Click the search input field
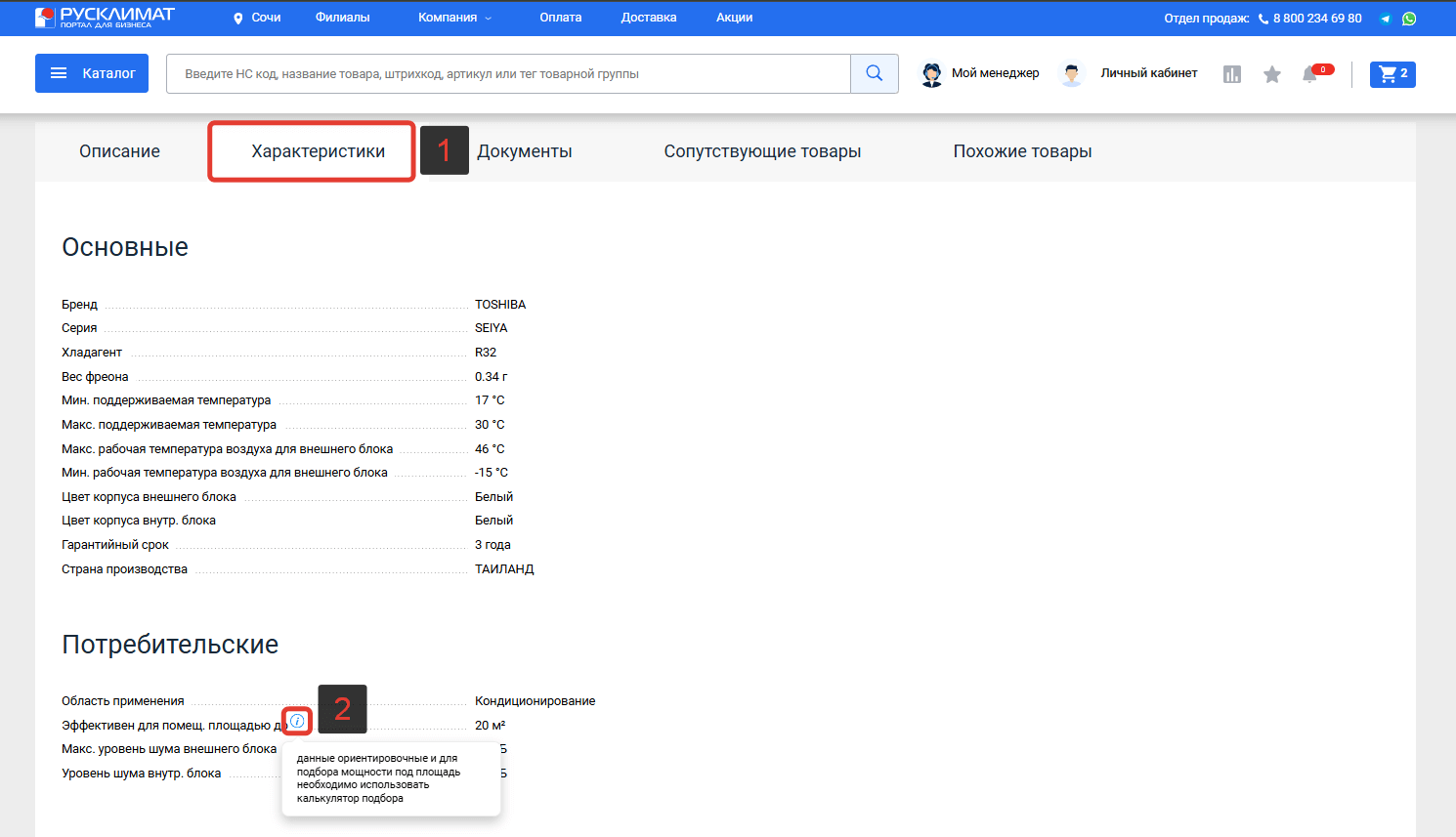The height and width of the screenshot is (837, 1456). [508, 73]
